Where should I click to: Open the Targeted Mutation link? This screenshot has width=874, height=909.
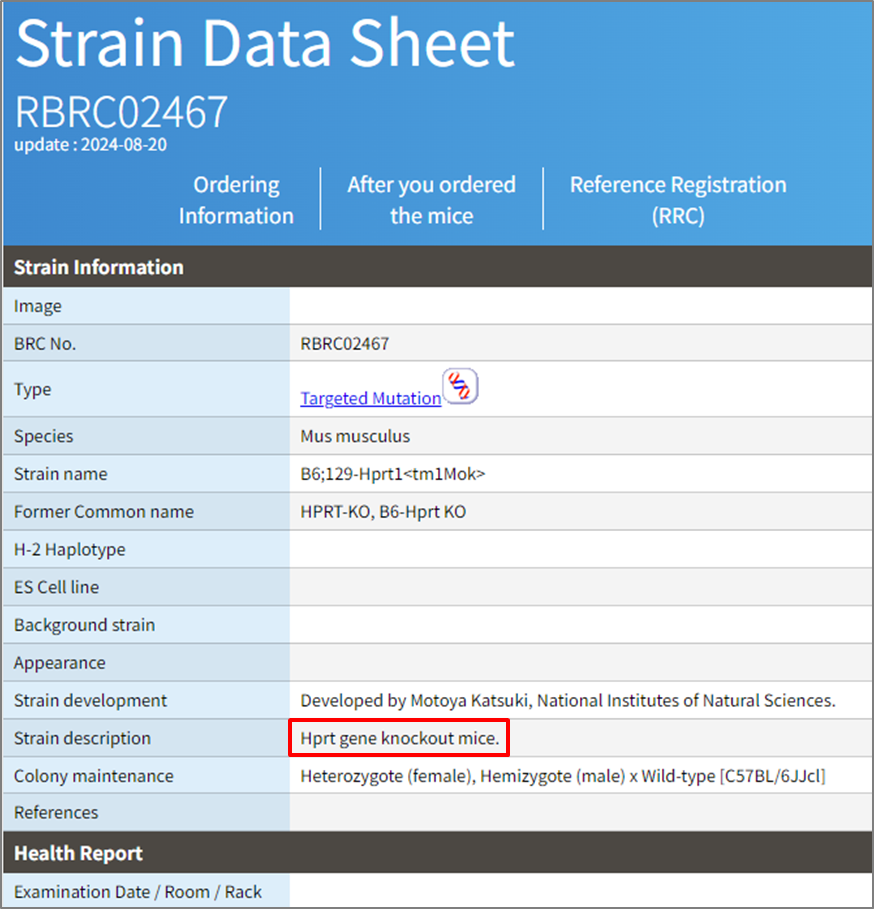tap(370, 398)
